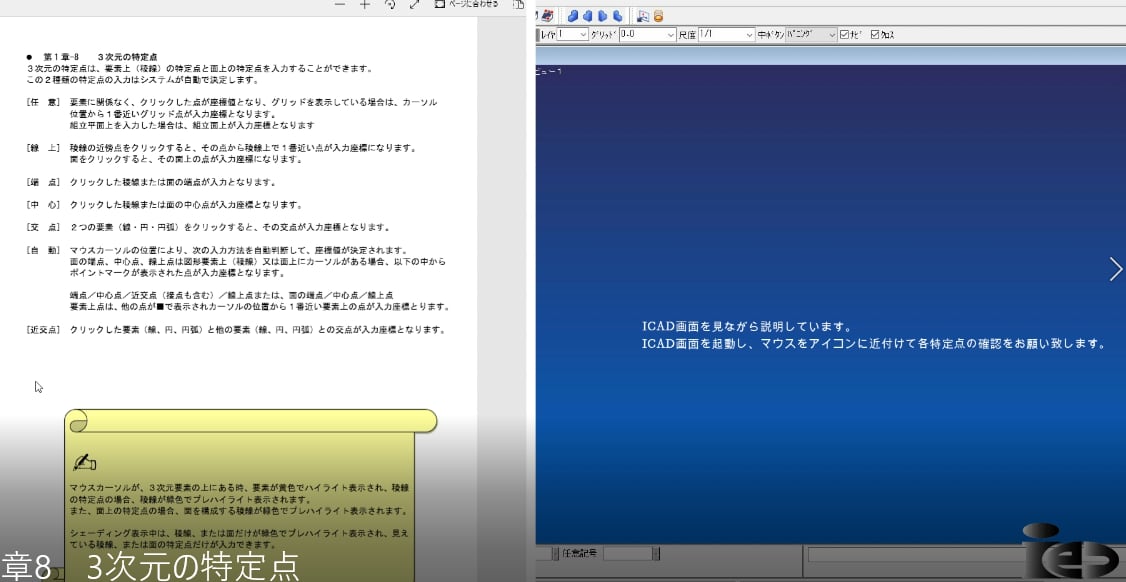Click the page view icon at the toolbar's right end
This screenshot has width=1126, height=582.
coord(518,5)
